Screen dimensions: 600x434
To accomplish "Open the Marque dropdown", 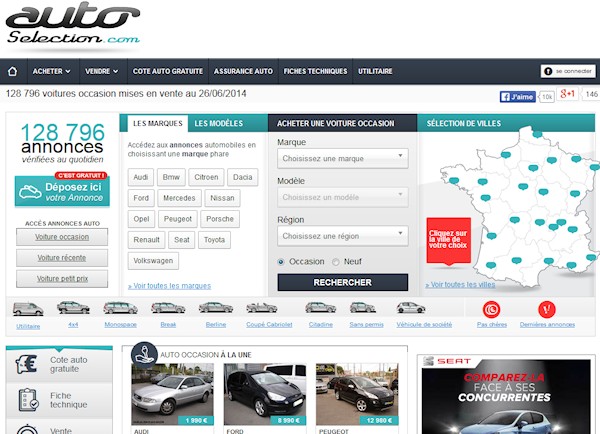I will tap(342, 158).
